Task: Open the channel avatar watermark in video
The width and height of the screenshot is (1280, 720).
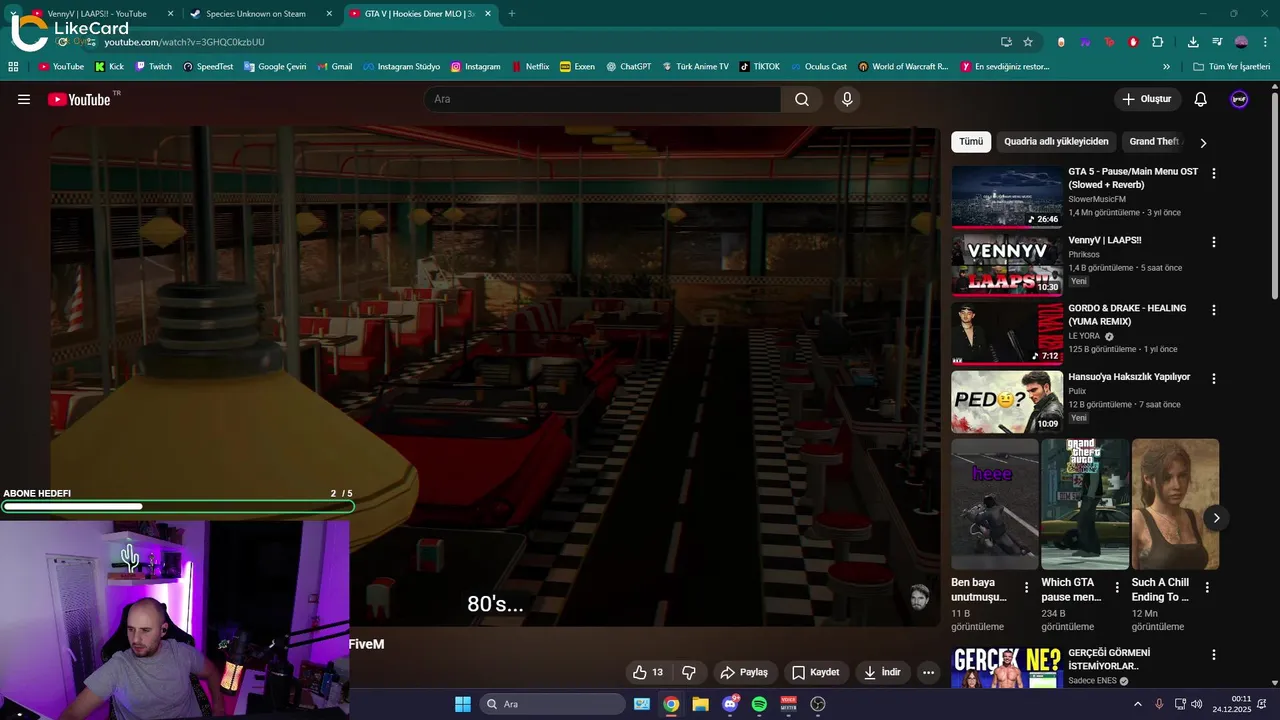Action: [x=920, y=597]
